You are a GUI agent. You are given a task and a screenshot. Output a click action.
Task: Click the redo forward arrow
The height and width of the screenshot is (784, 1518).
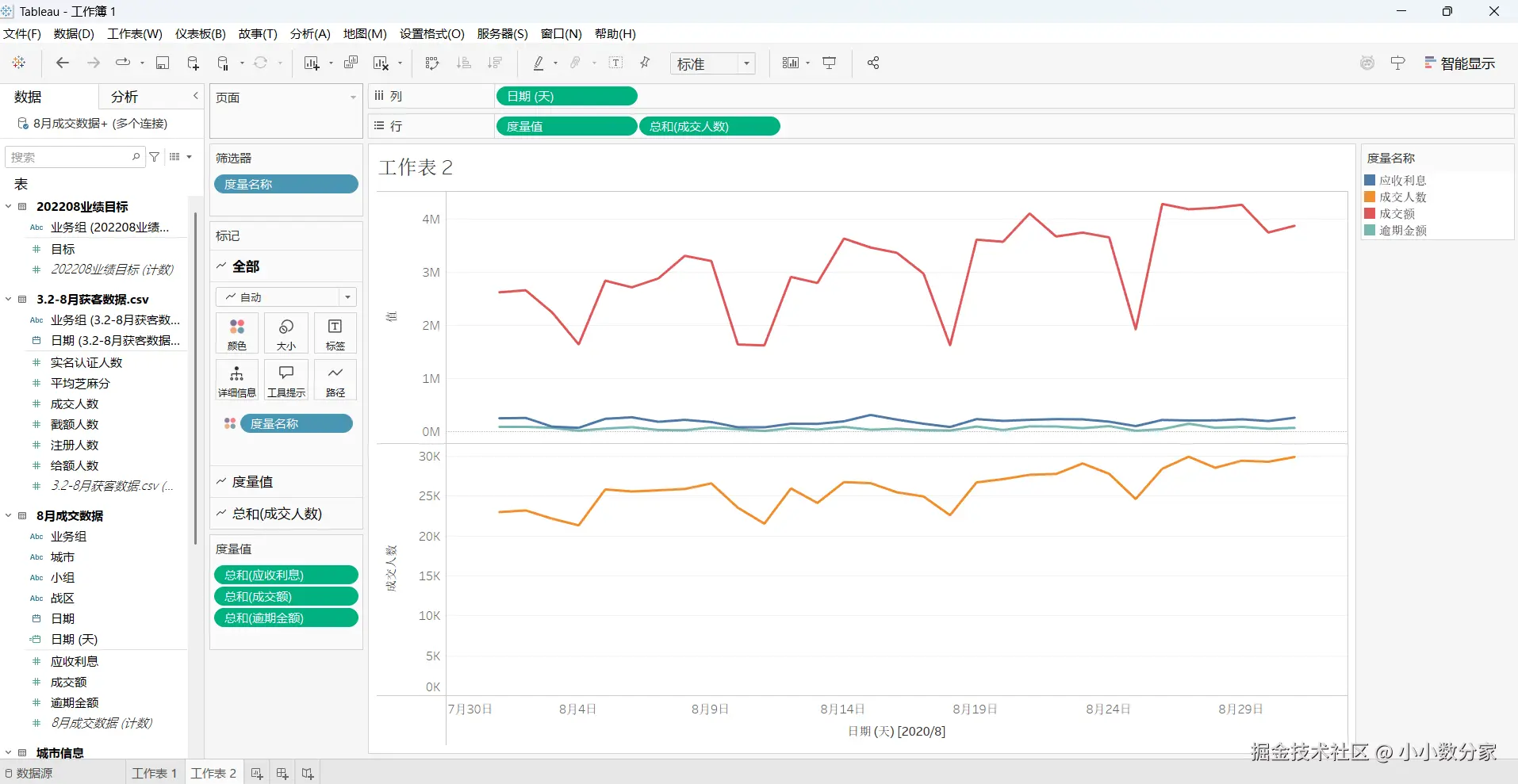tap(94, 63)
